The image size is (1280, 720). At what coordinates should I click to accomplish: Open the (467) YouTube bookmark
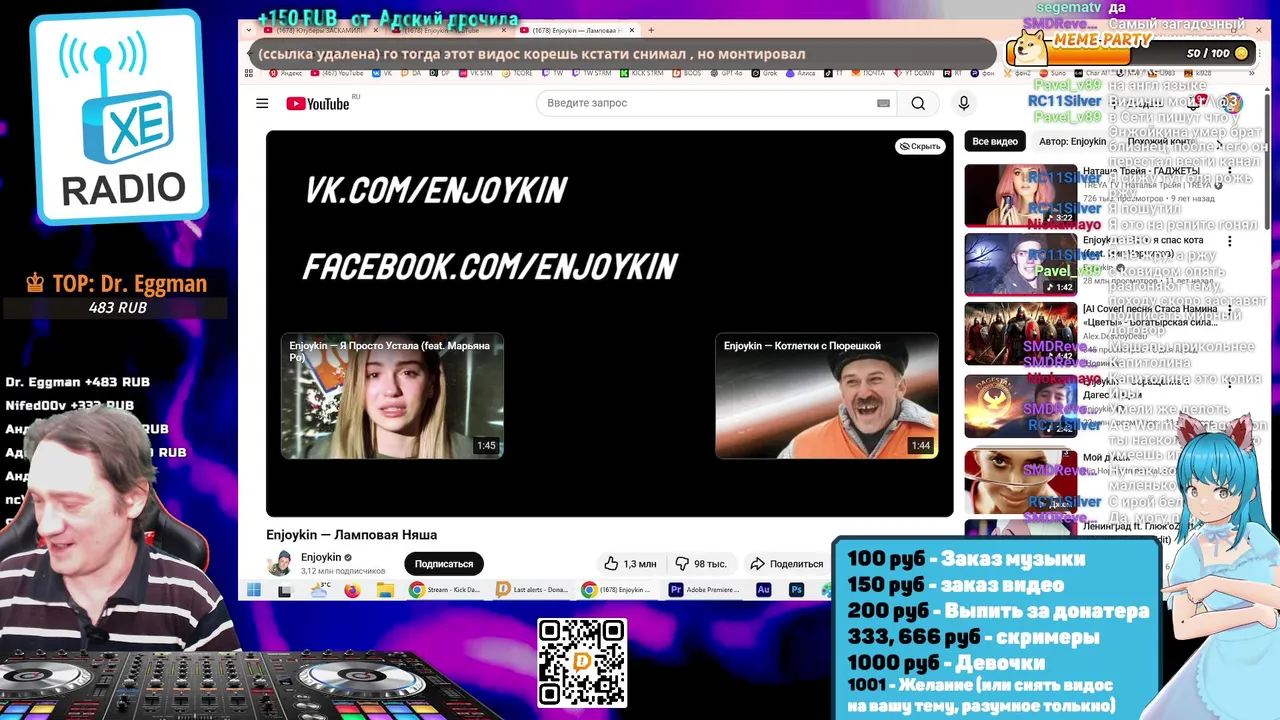pos(336,73)
